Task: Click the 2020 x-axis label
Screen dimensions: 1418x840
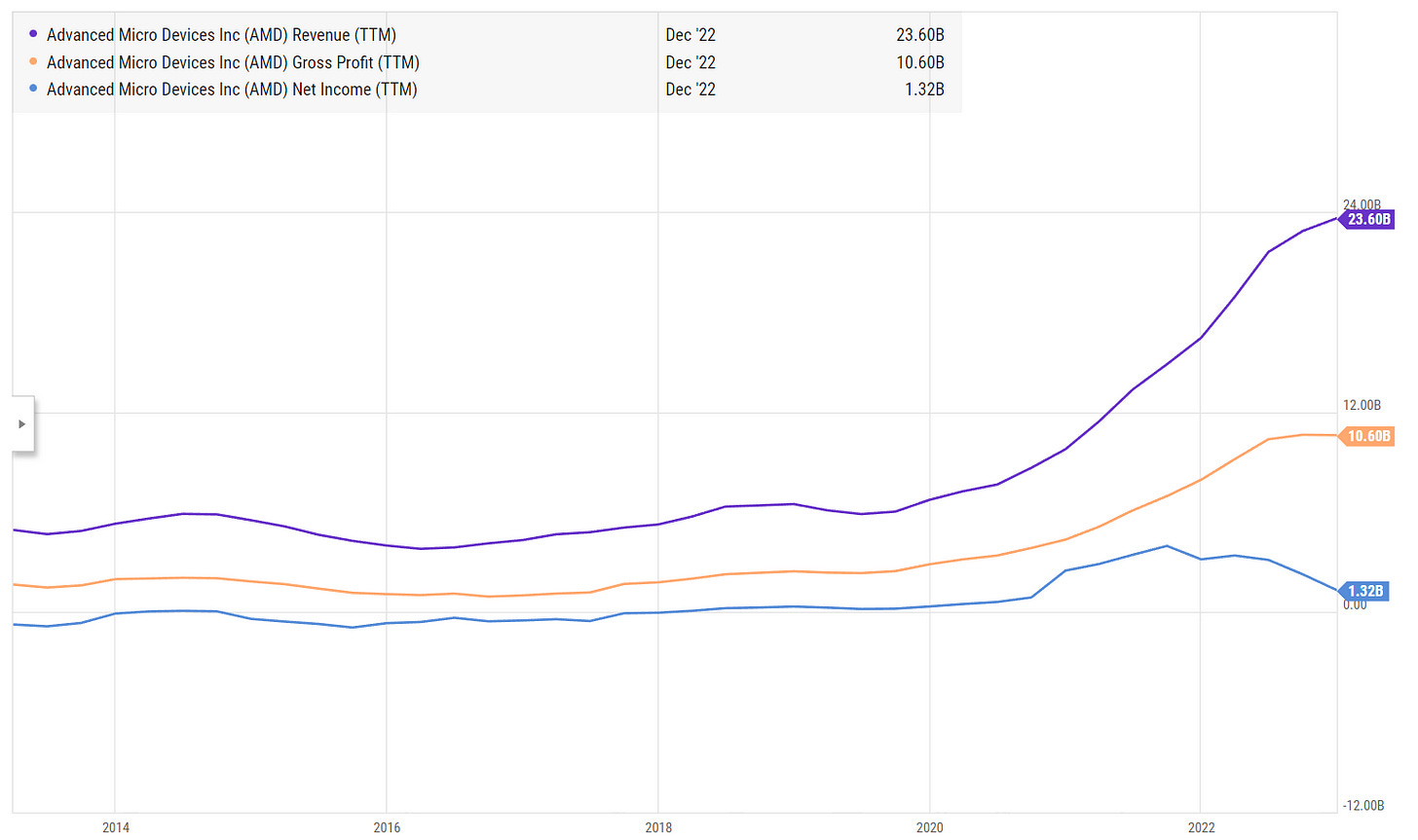Action: [x=930, y=827]
